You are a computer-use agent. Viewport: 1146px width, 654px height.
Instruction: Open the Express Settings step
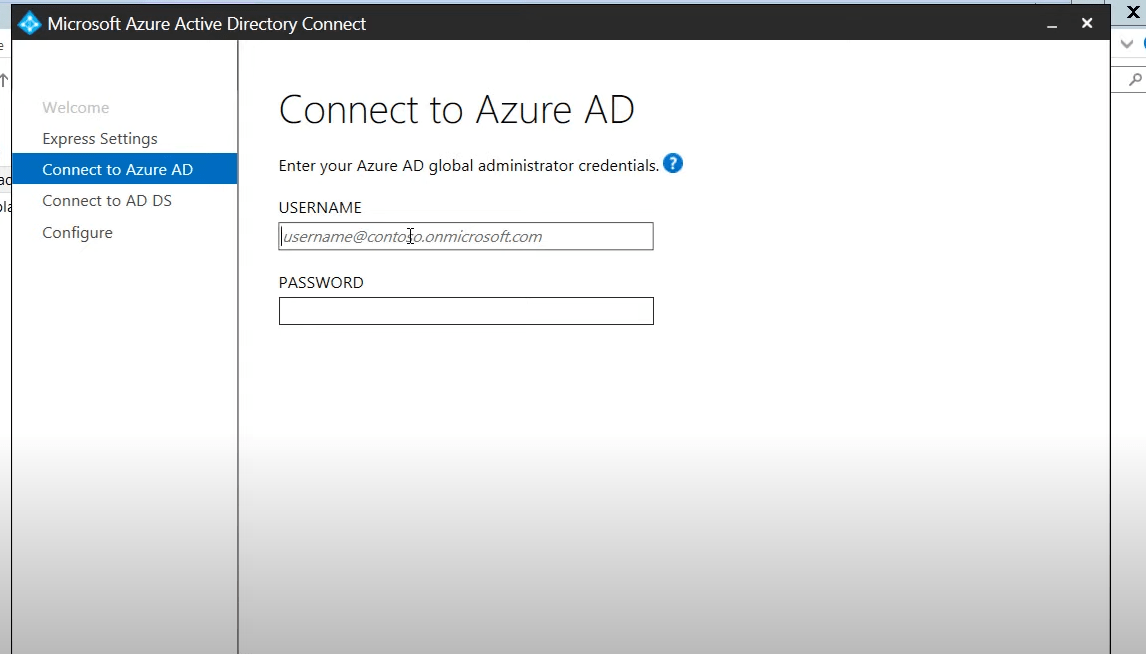[99, 139]
